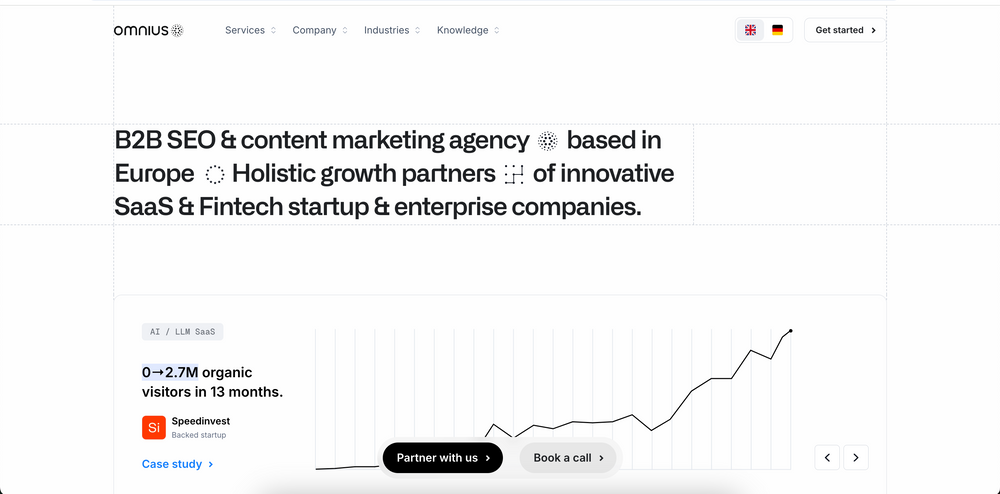The image size is (1000, 494).
Task: Click the dotted sphere icon after 'agency'
Action: tap(547, 141)
